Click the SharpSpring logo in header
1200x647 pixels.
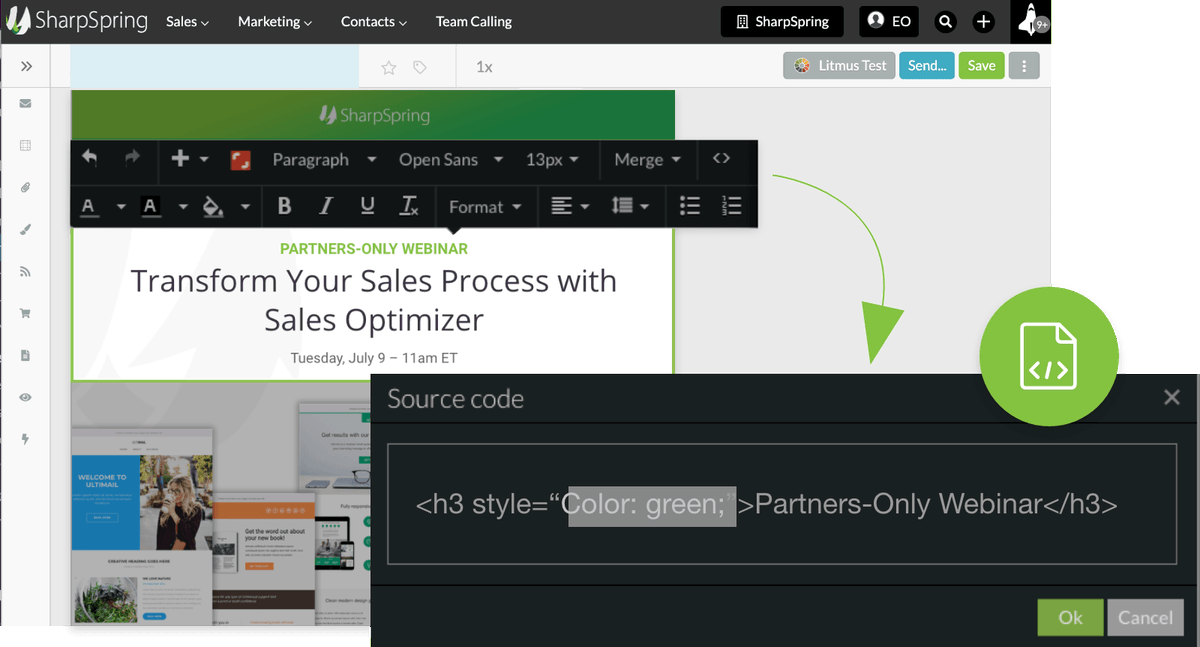pos(76,21)
